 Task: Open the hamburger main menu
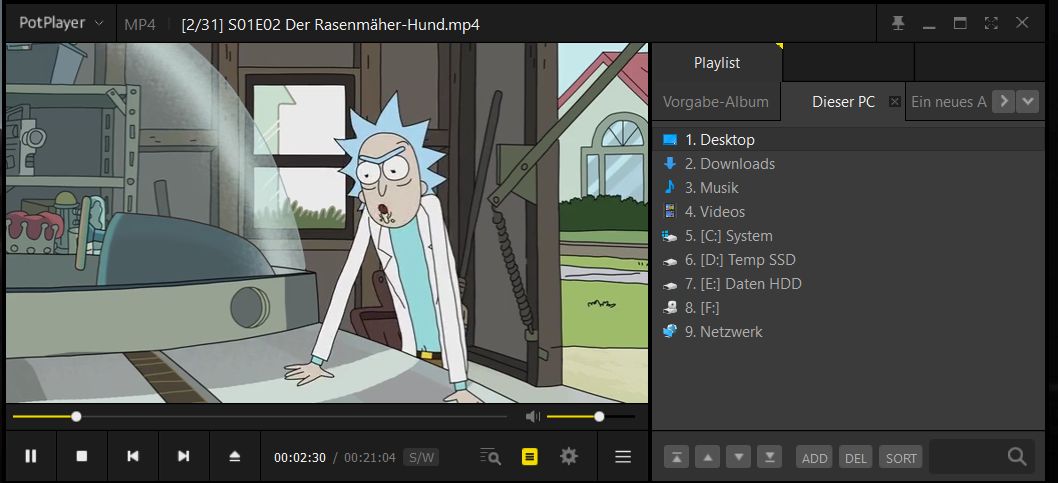(623, 457)
